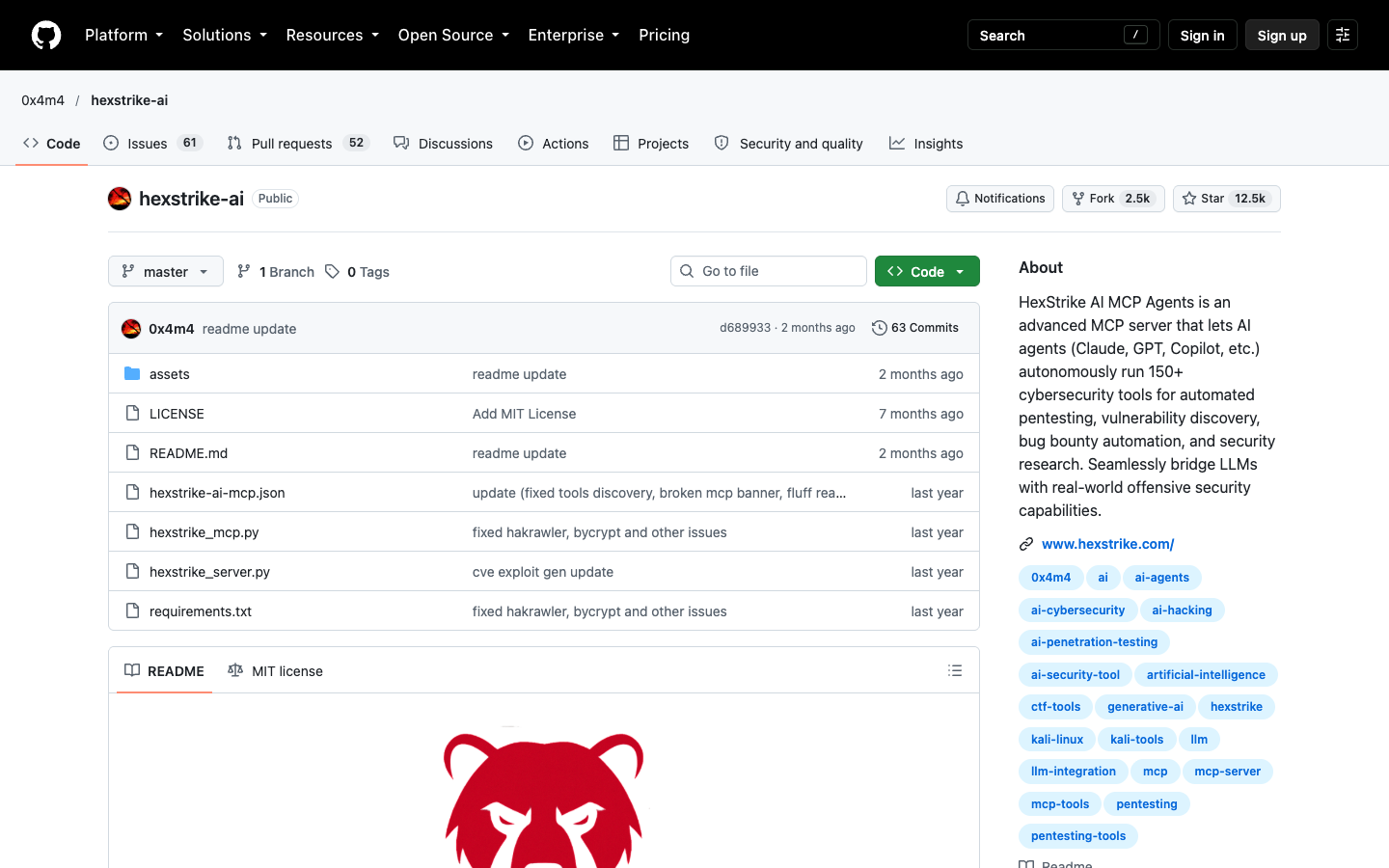Viewport: 1389px width, 868px height.
Task: Open the Discussions tab
Action: [443, 144]
